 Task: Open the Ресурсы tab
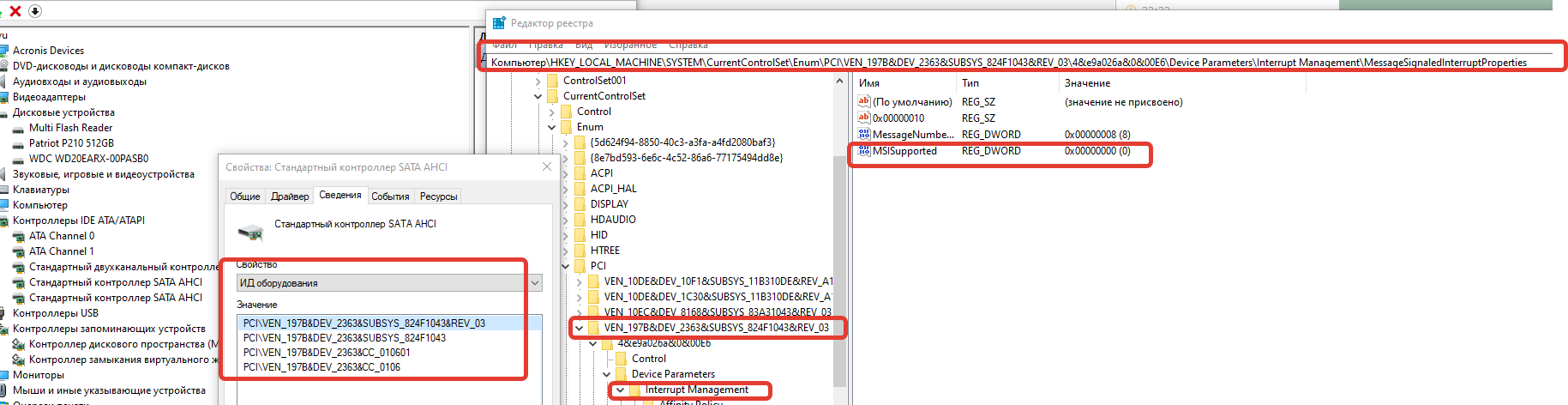pos(438,196)
